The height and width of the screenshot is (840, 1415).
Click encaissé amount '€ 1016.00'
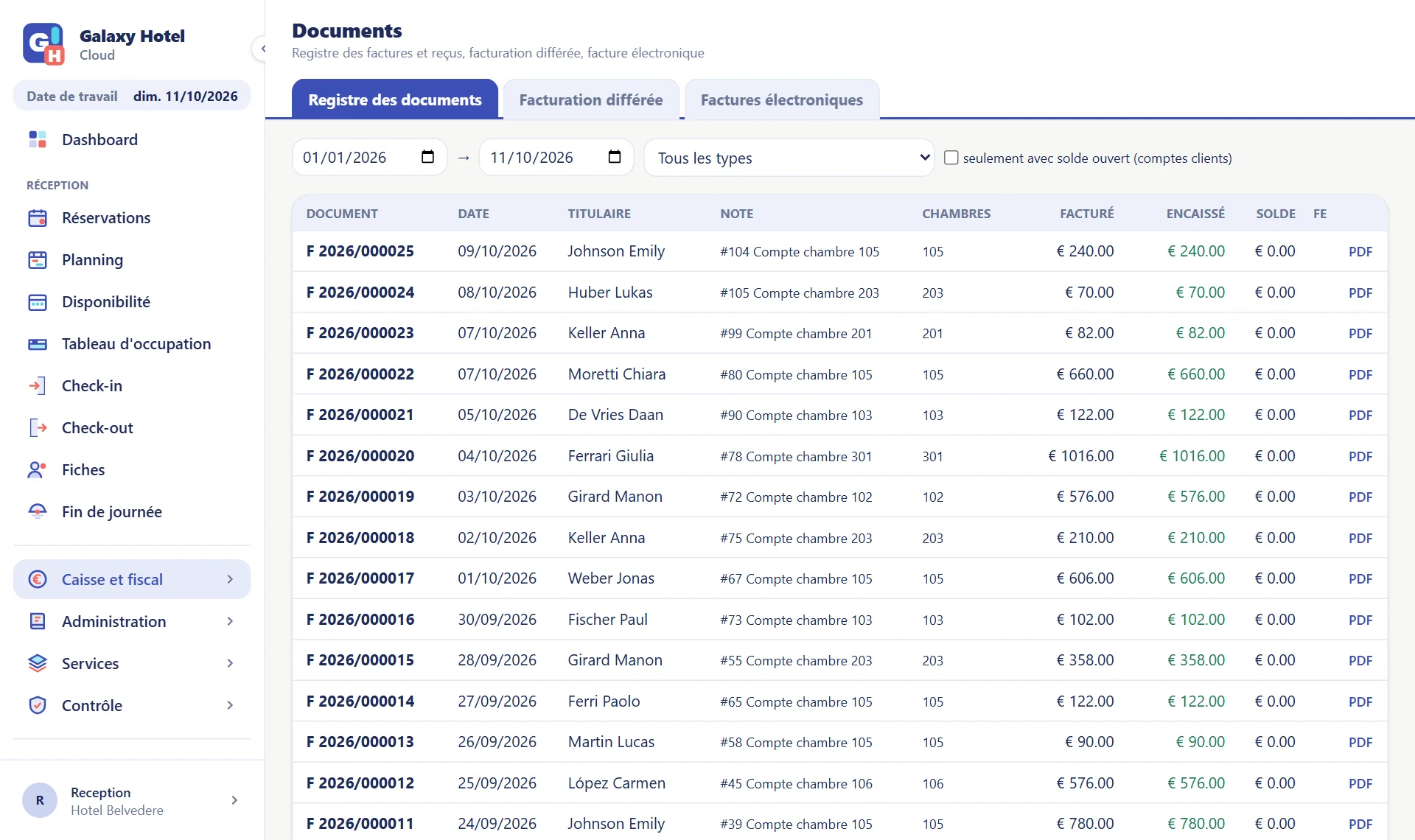tap(1192, 455)
